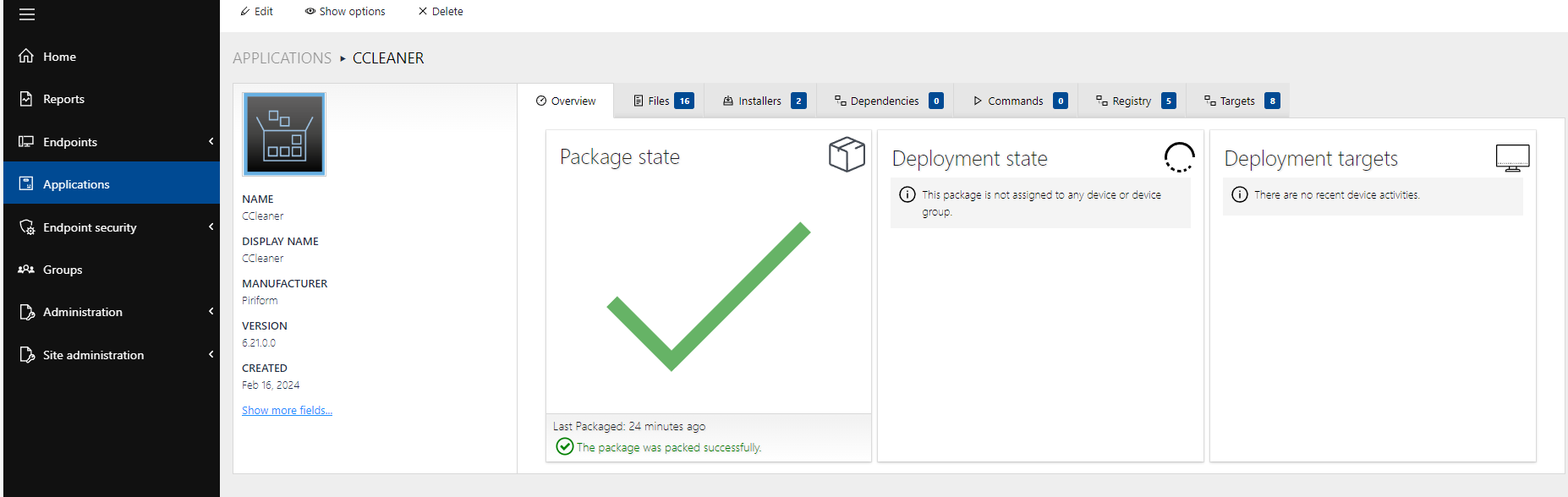
Task: Switch to the Files tab
Action: click(662, 101)
